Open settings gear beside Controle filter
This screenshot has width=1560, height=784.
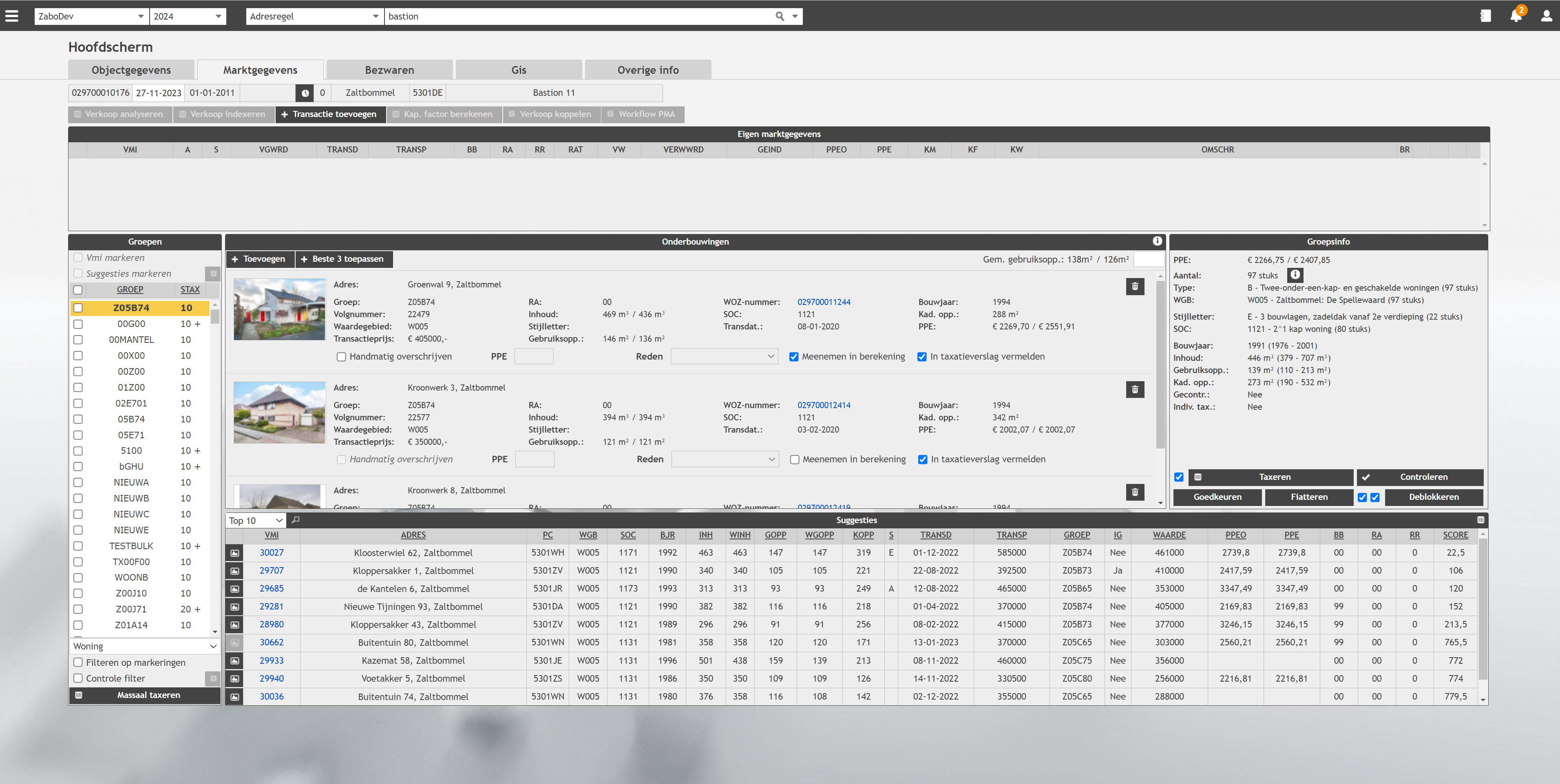(213, 679)
